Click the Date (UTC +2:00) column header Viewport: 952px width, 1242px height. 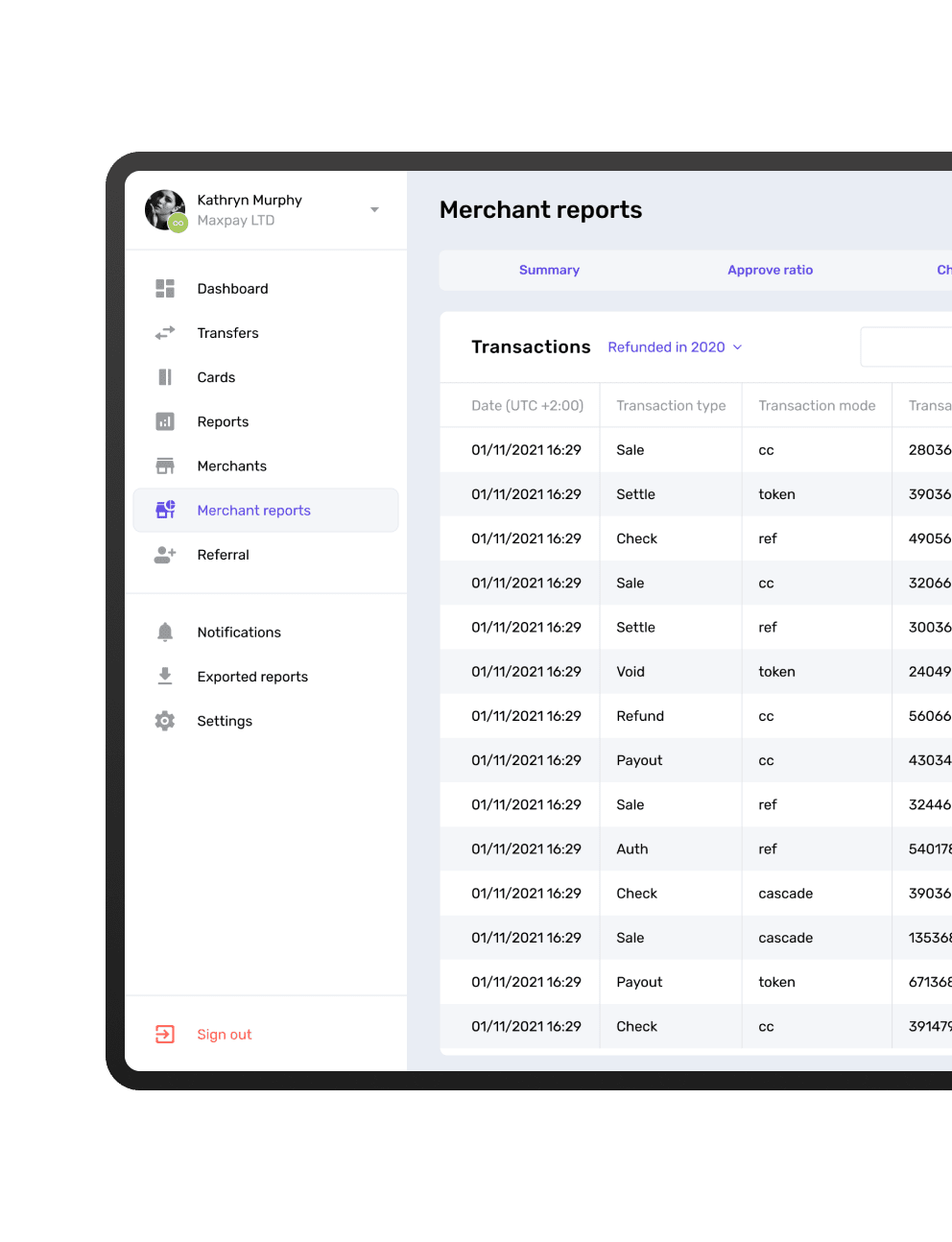pyautogui.click(x=527, y=406)
